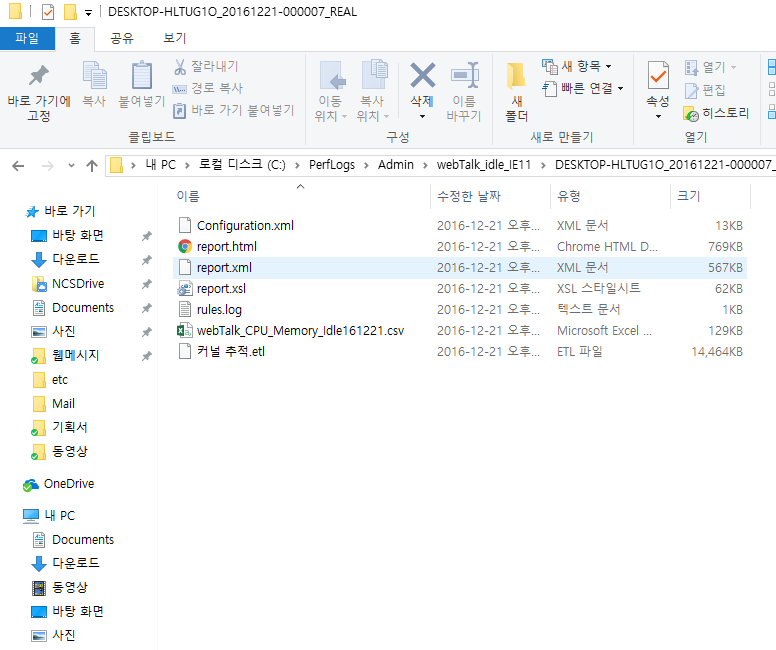Sort by Date modified (수정한 날짜) header
This screenshot has width=776, height=650.
[x=490, y=196]
